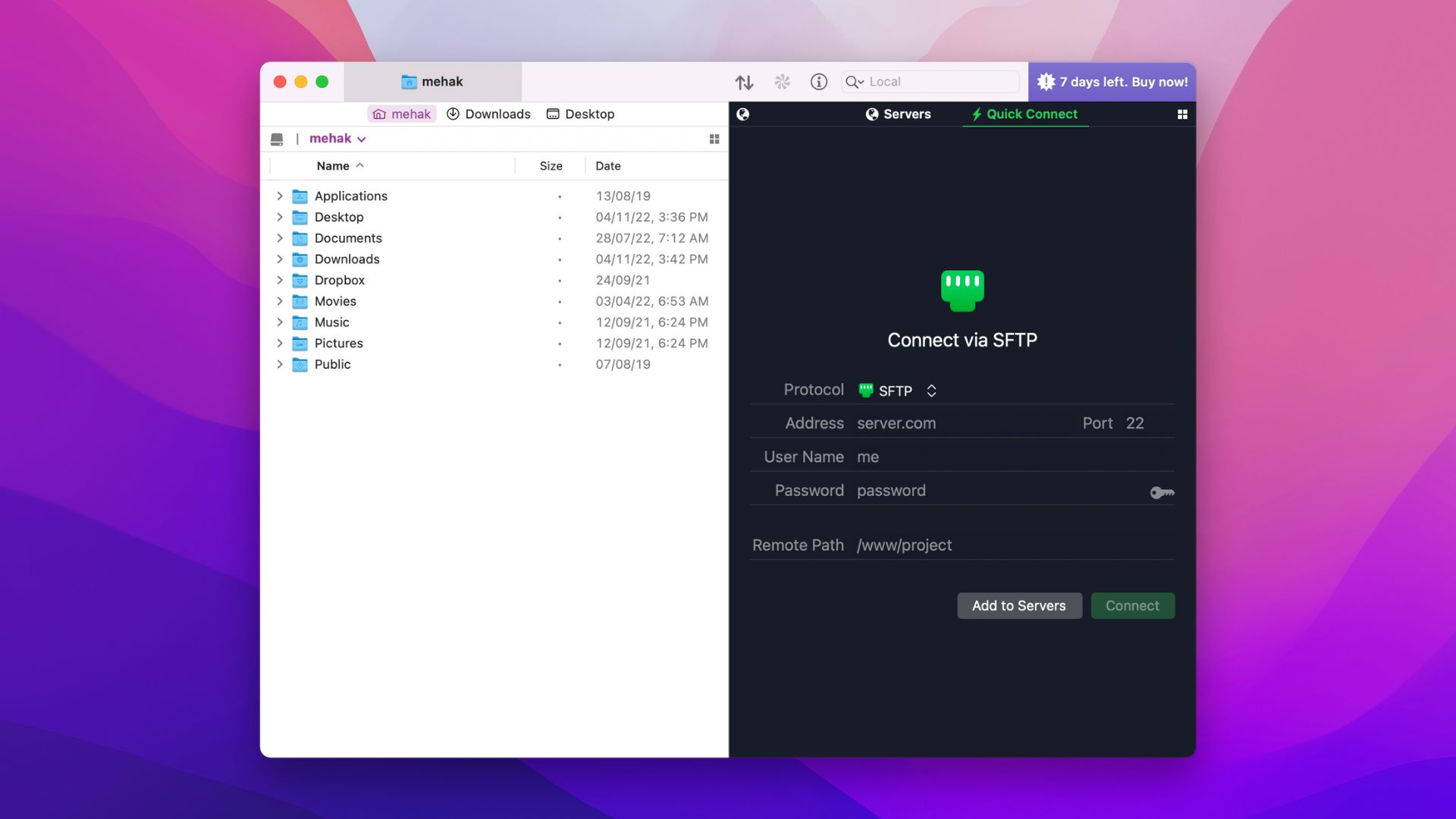Switch to the Quick Connect tab
This screenshot has width=1456, height=819.
1024,113
